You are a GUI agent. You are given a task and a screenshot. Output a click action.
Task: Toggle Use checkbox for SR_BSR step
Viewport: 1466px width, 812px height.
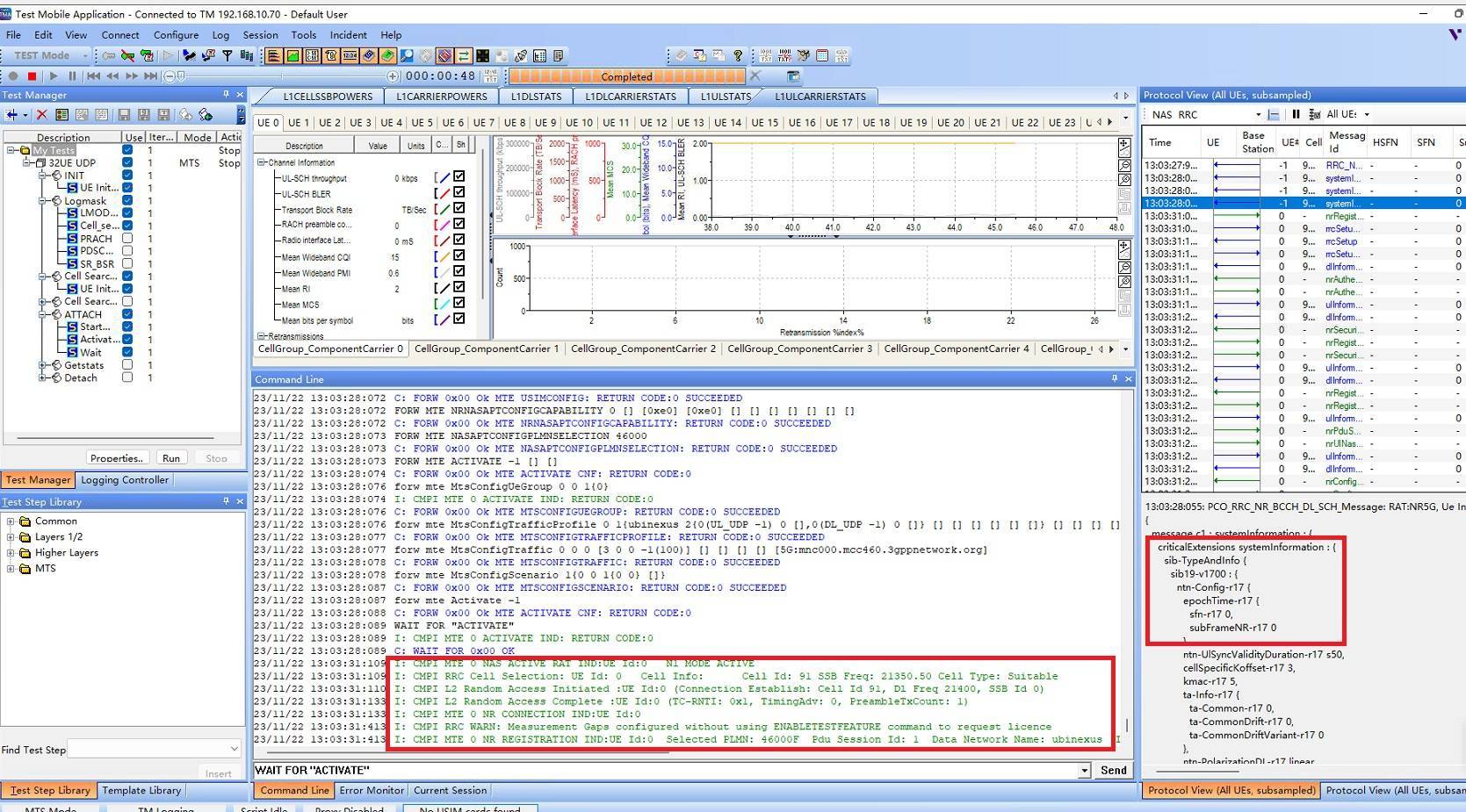point(127,263)
